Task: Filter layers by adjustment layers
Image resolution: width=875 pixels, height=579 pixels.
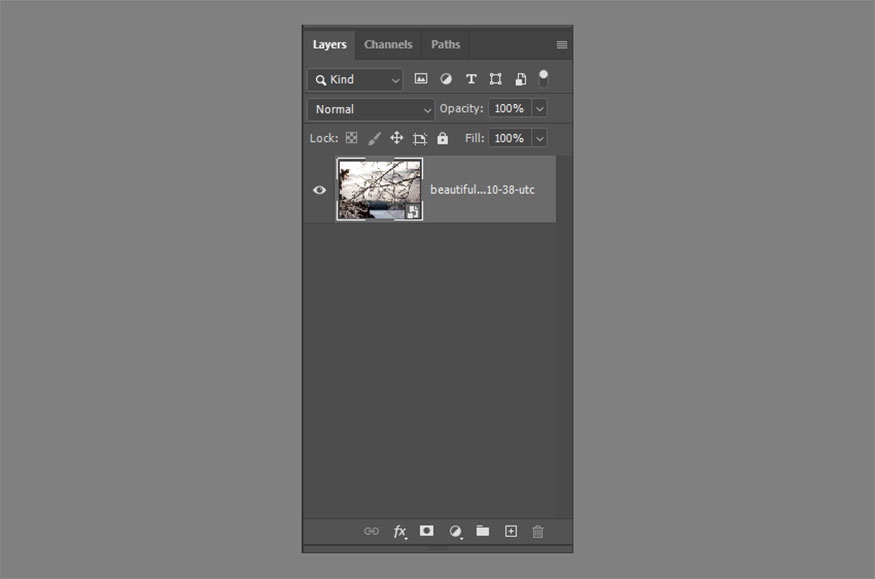Action: [x=446, y=79]
